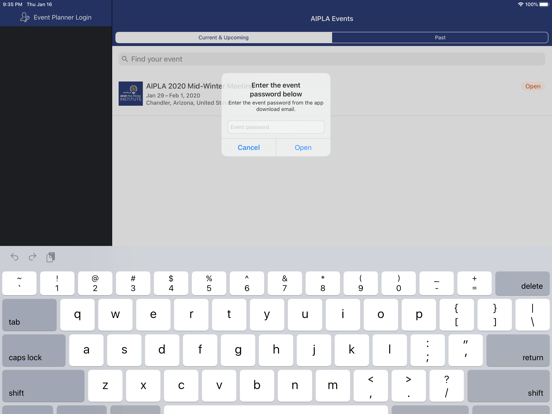This screenshot has width=552, height=414.
Task: Tap the 1 / exclamation key
Action: (57, 283)
